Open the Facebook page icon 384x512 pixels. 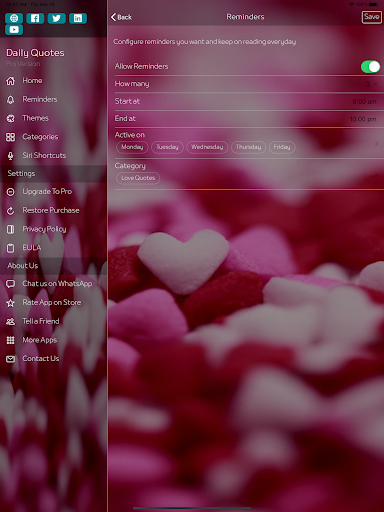point(35,18)
